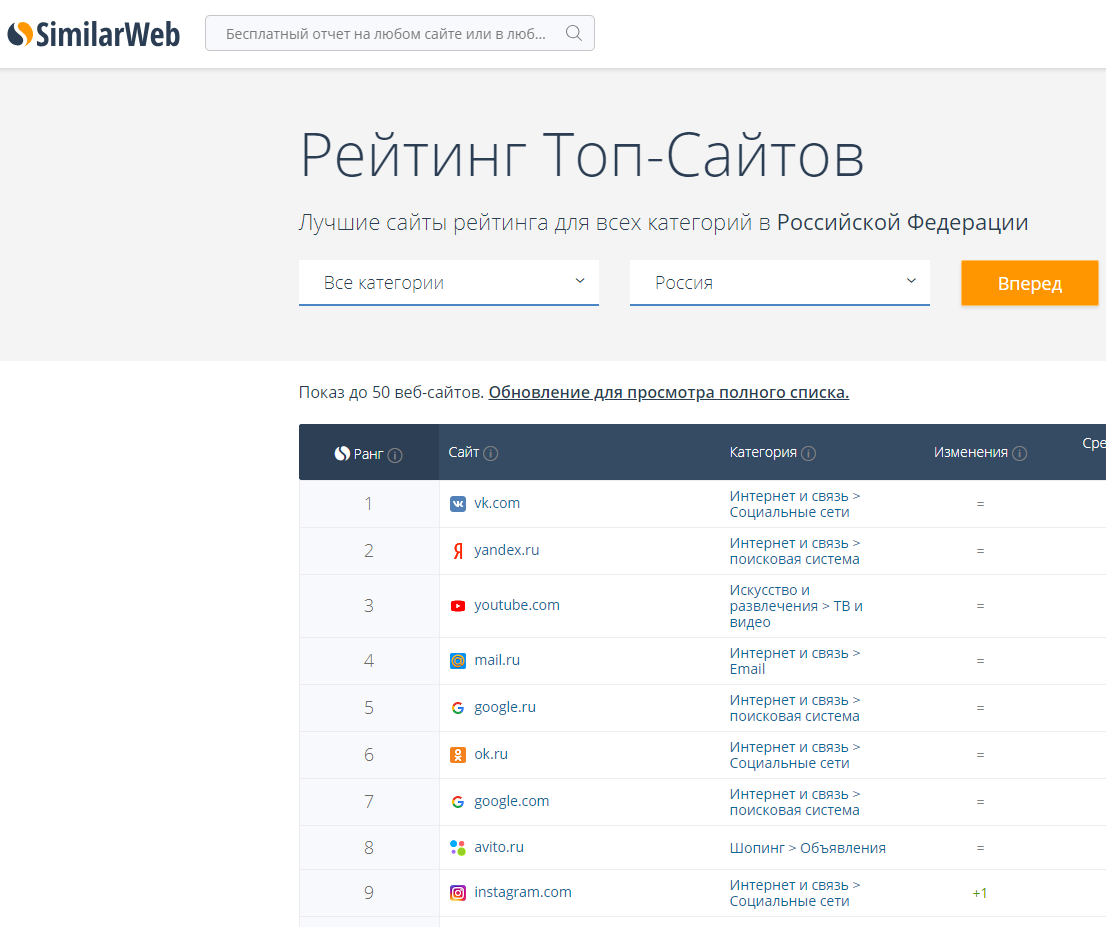
Task: Click the Изменения column header
Action: click(971, 453)
